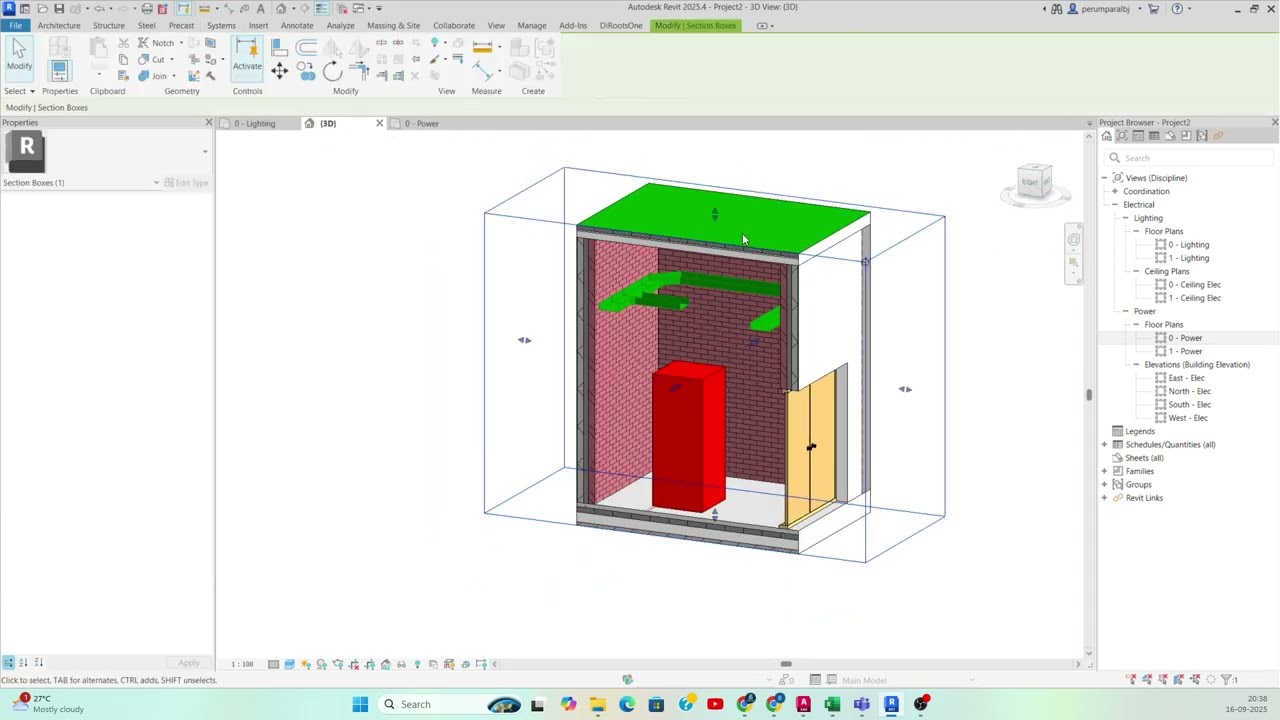Screen dimensions: 1280x720
Task: Open File Explorer from taskbar
Action: click(x=597, y=704)
